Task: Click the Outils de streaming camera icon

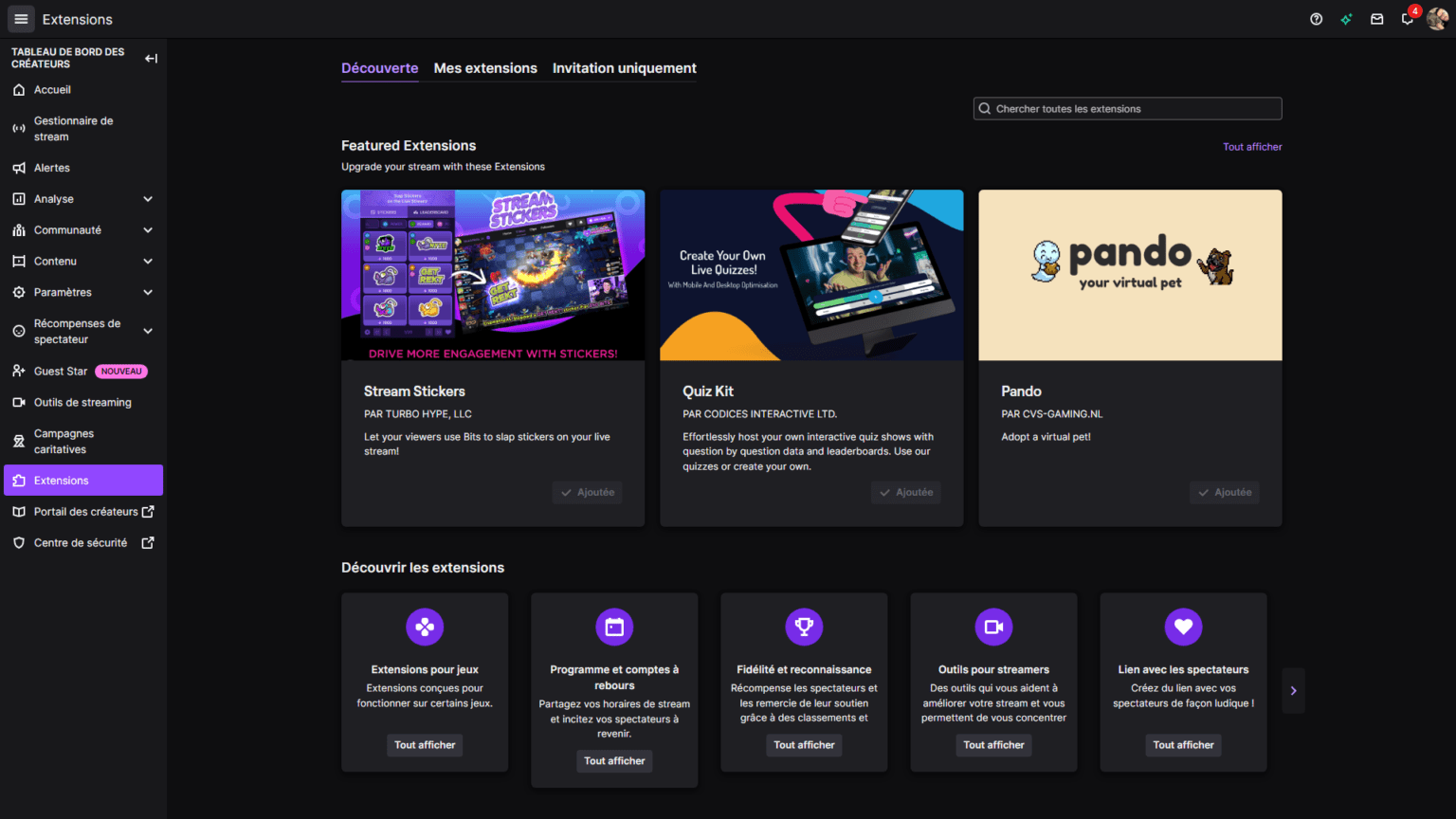Action: 19,403
